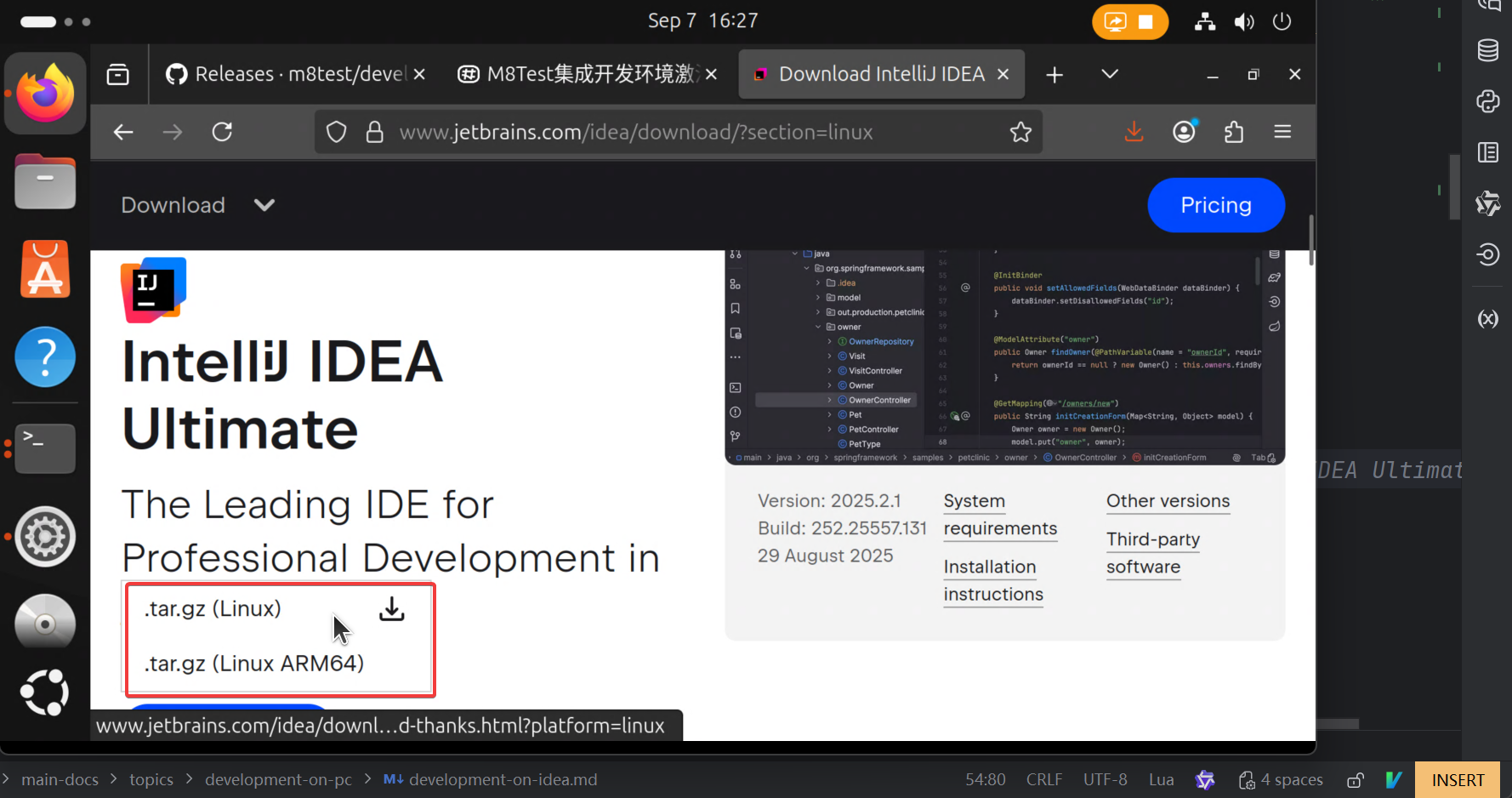Click the Firefox downloads arrow icon
The width and height of the screenshot is (1512, 798).
click(1134, 132)
